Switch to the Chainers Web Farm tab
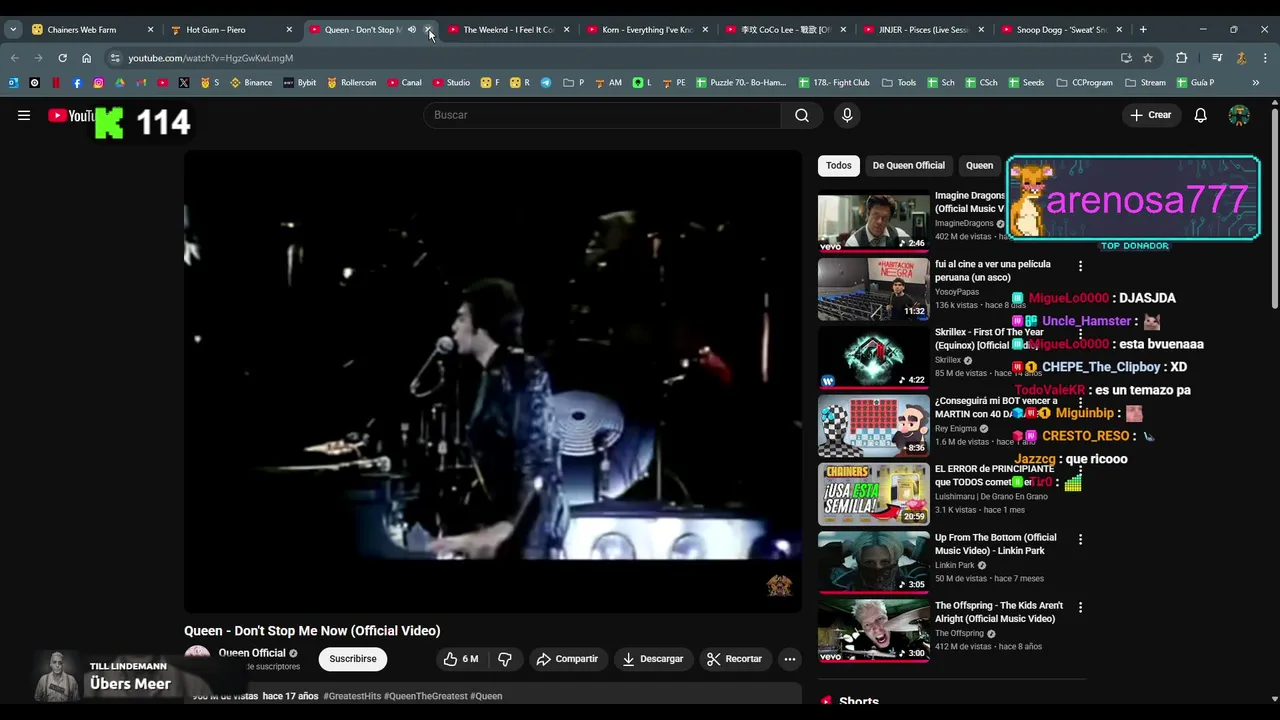Image resolution: width=1280 pixels, height=720 pixels. pos(92,30)
